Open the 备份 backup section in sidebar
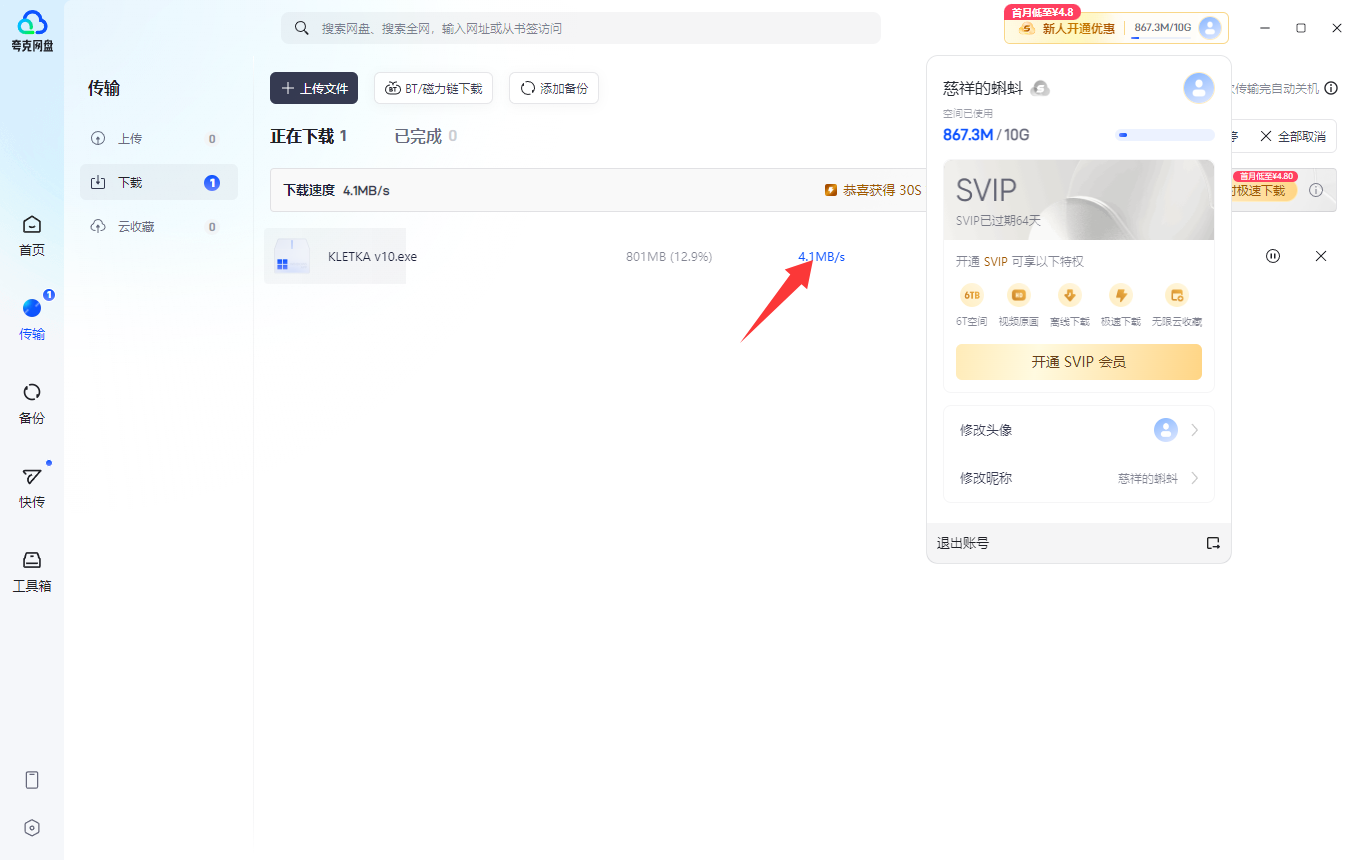1361x860 pixels. click(x=31, y=403)
